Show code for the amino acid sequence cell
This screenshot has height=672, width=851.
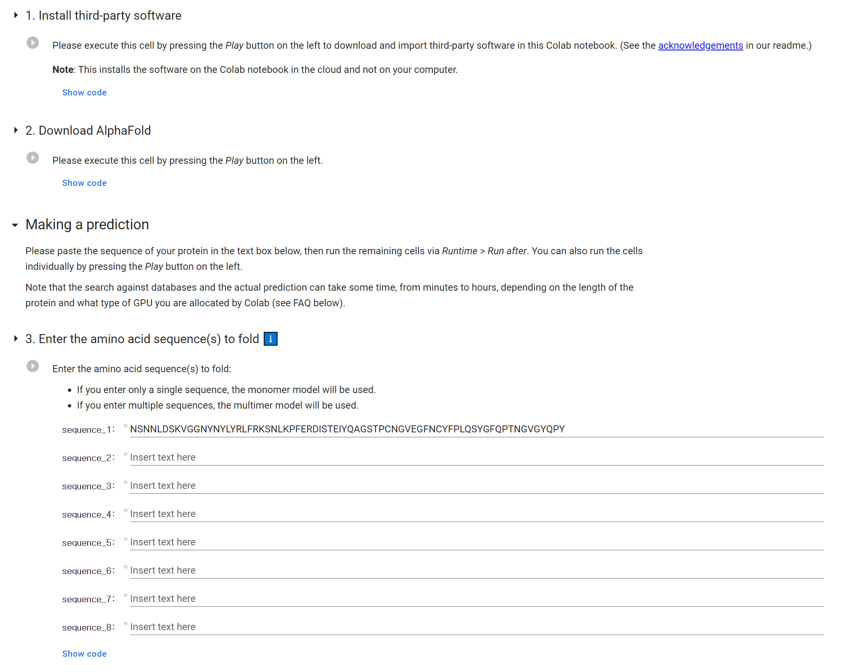click(x=84, y=654)
